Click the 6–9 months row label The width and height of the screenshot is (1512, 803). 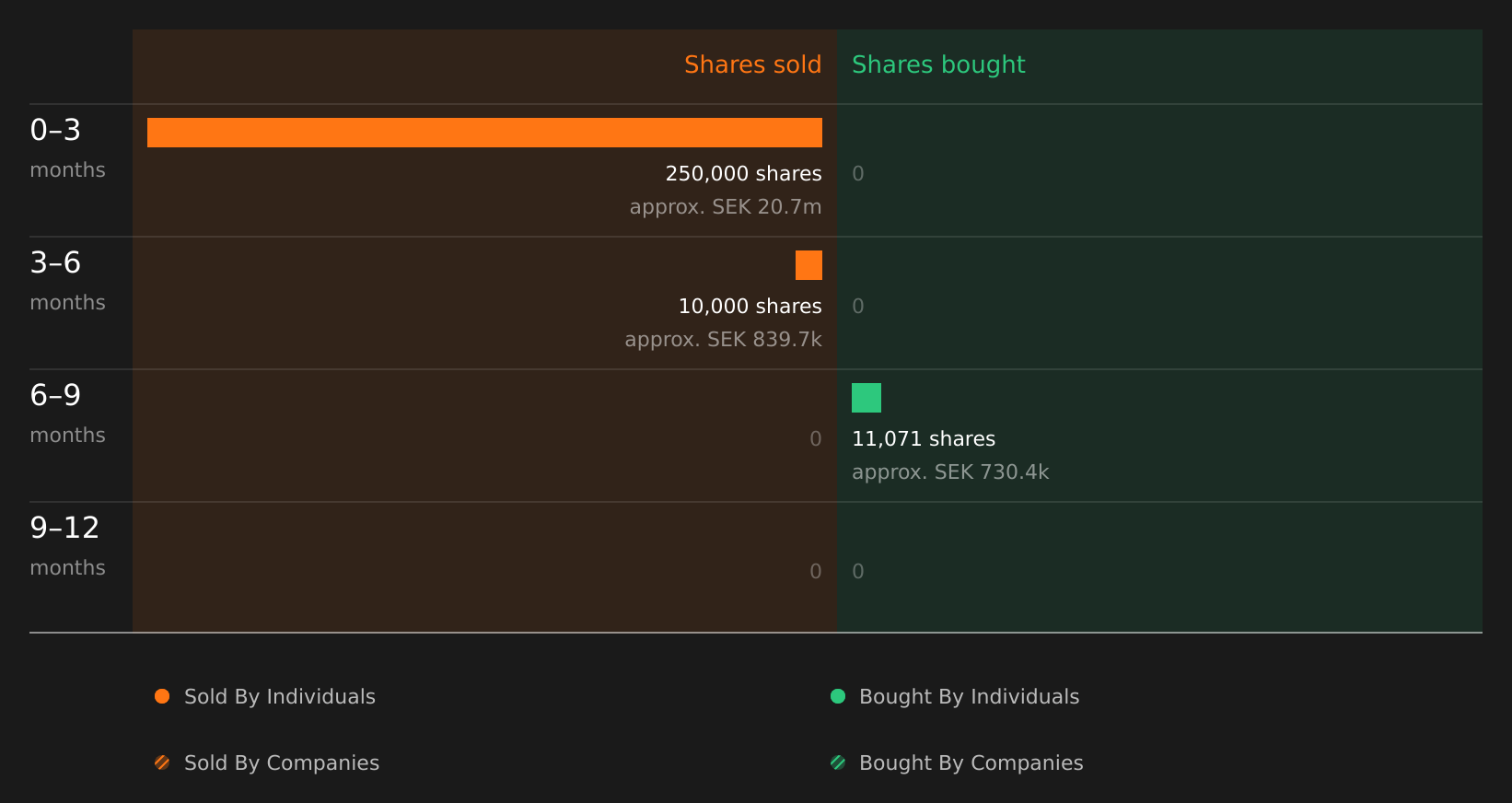pos(67,413)
